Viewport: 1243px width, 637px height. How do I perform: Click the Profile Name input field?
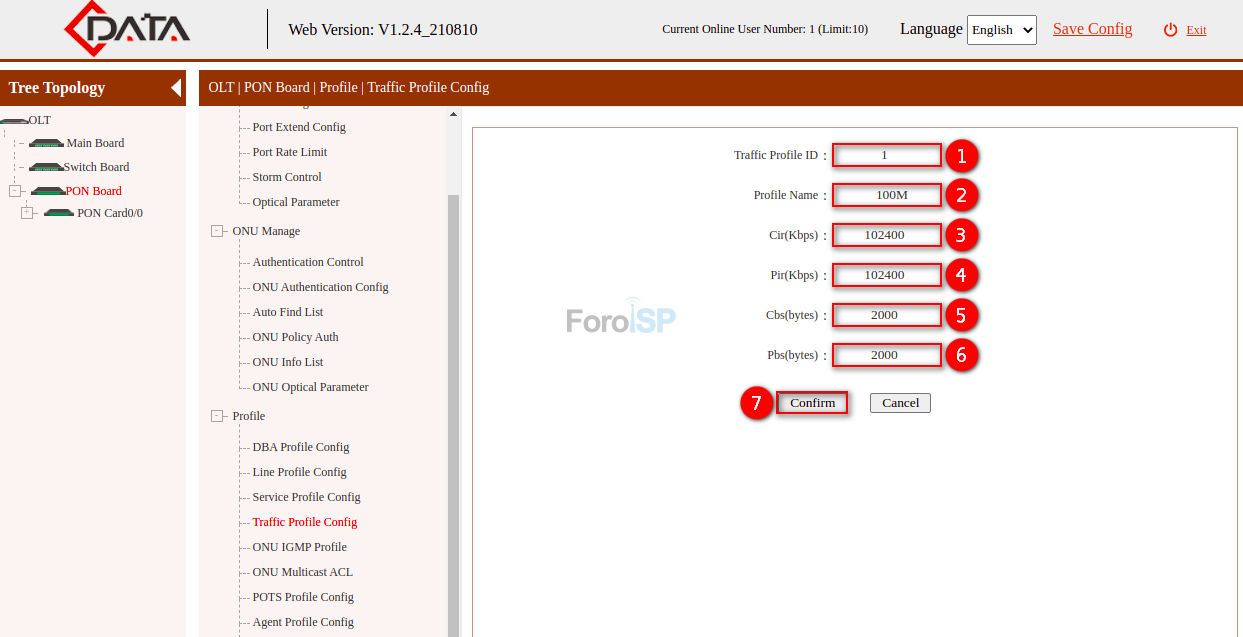click(886, 194)
